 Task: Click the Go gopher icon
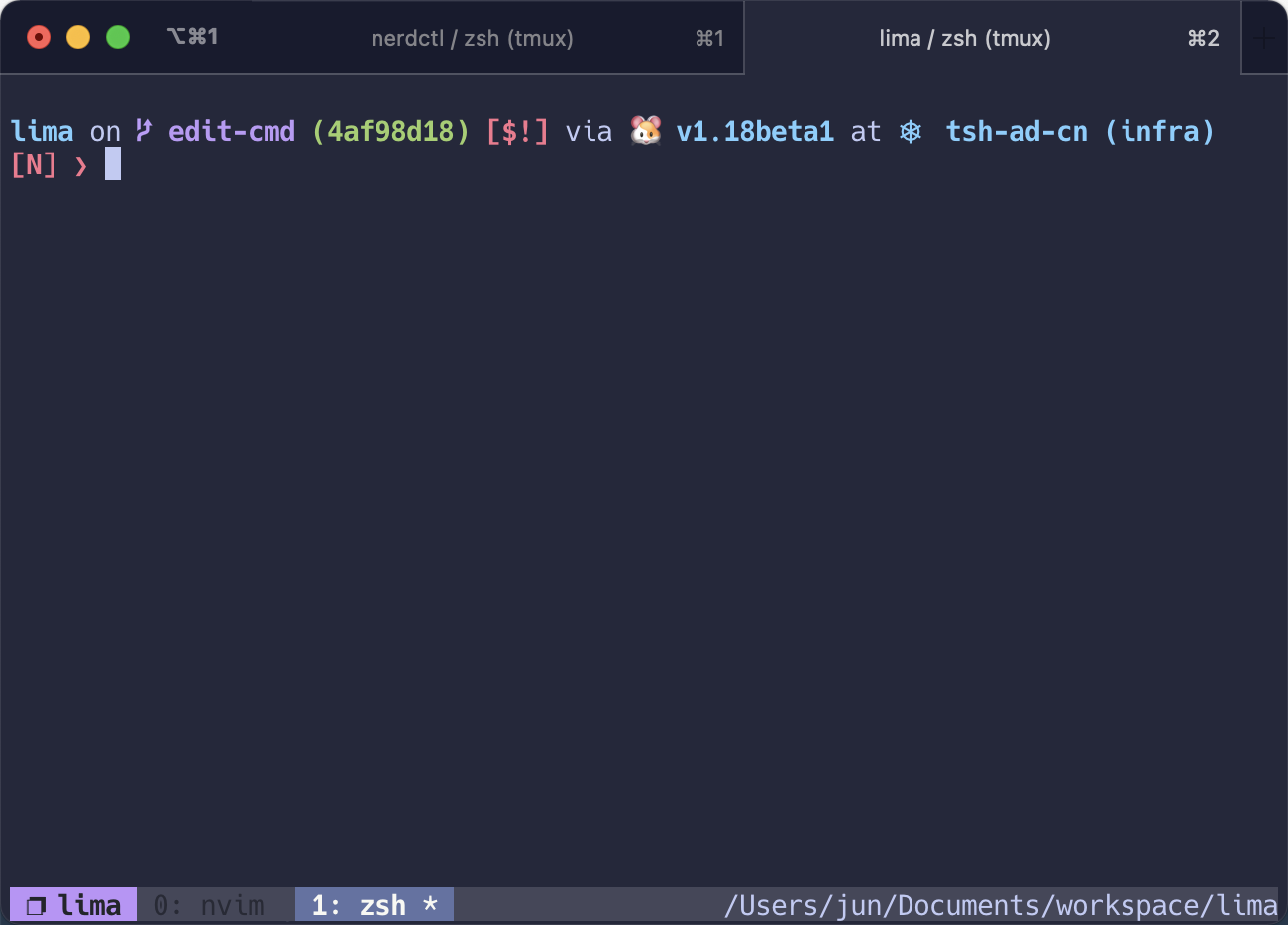click(646, 130)
